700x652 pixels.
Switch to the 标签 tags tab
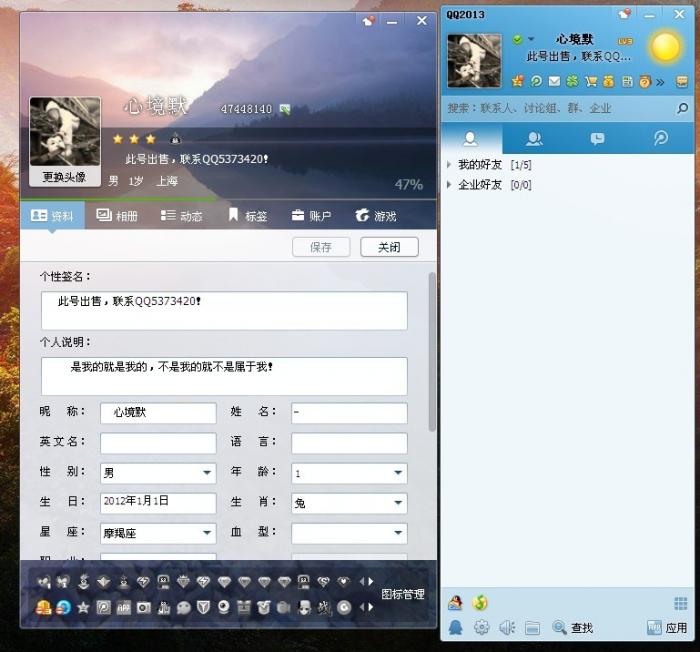247,216
